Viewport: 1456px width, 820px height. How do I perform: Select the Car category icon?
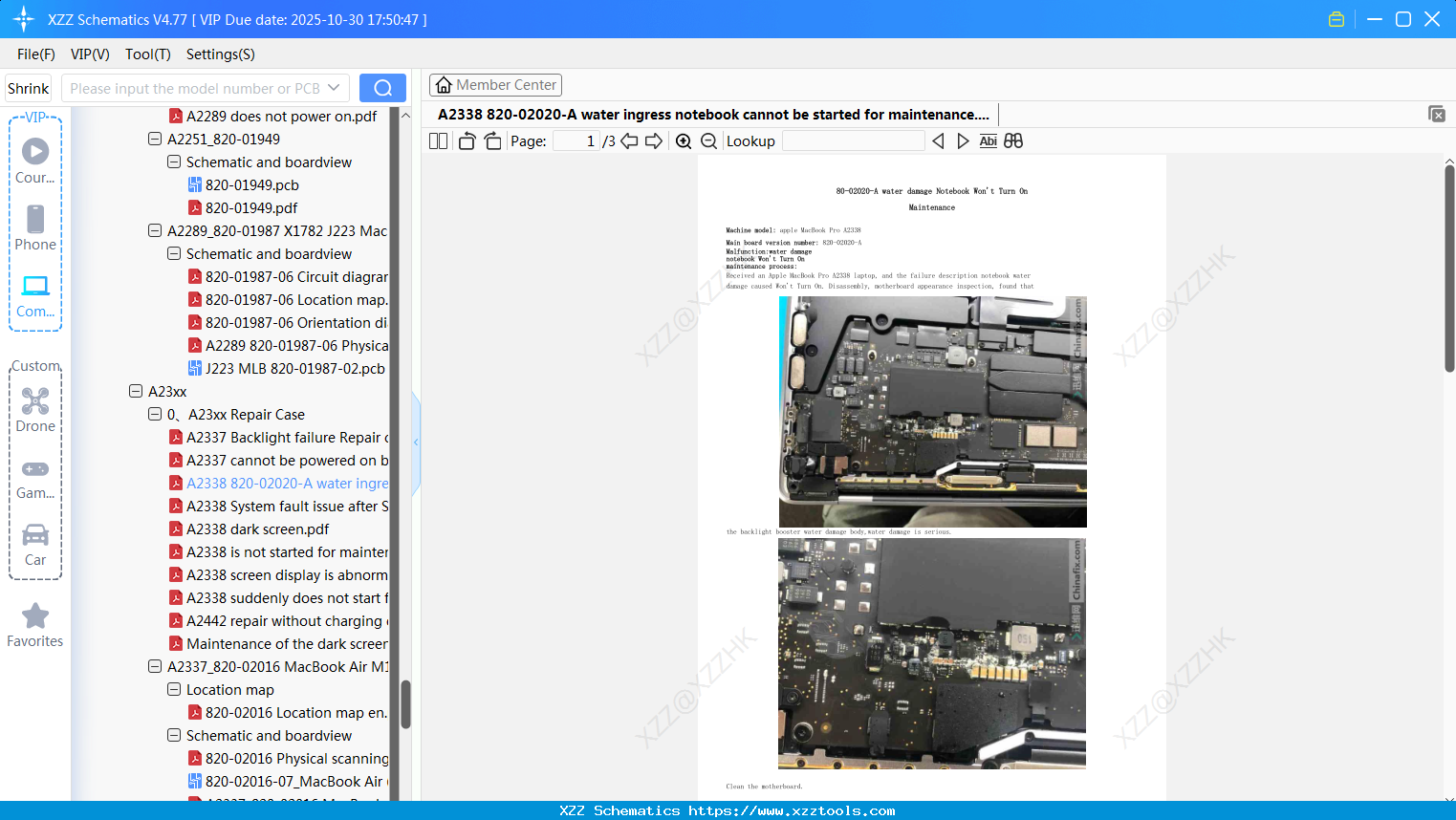(35, 545)
